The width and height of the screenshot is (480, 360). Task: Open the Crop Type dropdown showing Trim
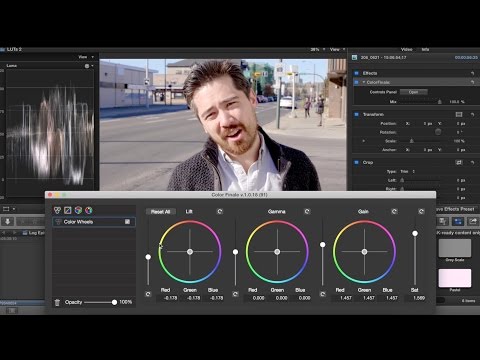(407, 171)
